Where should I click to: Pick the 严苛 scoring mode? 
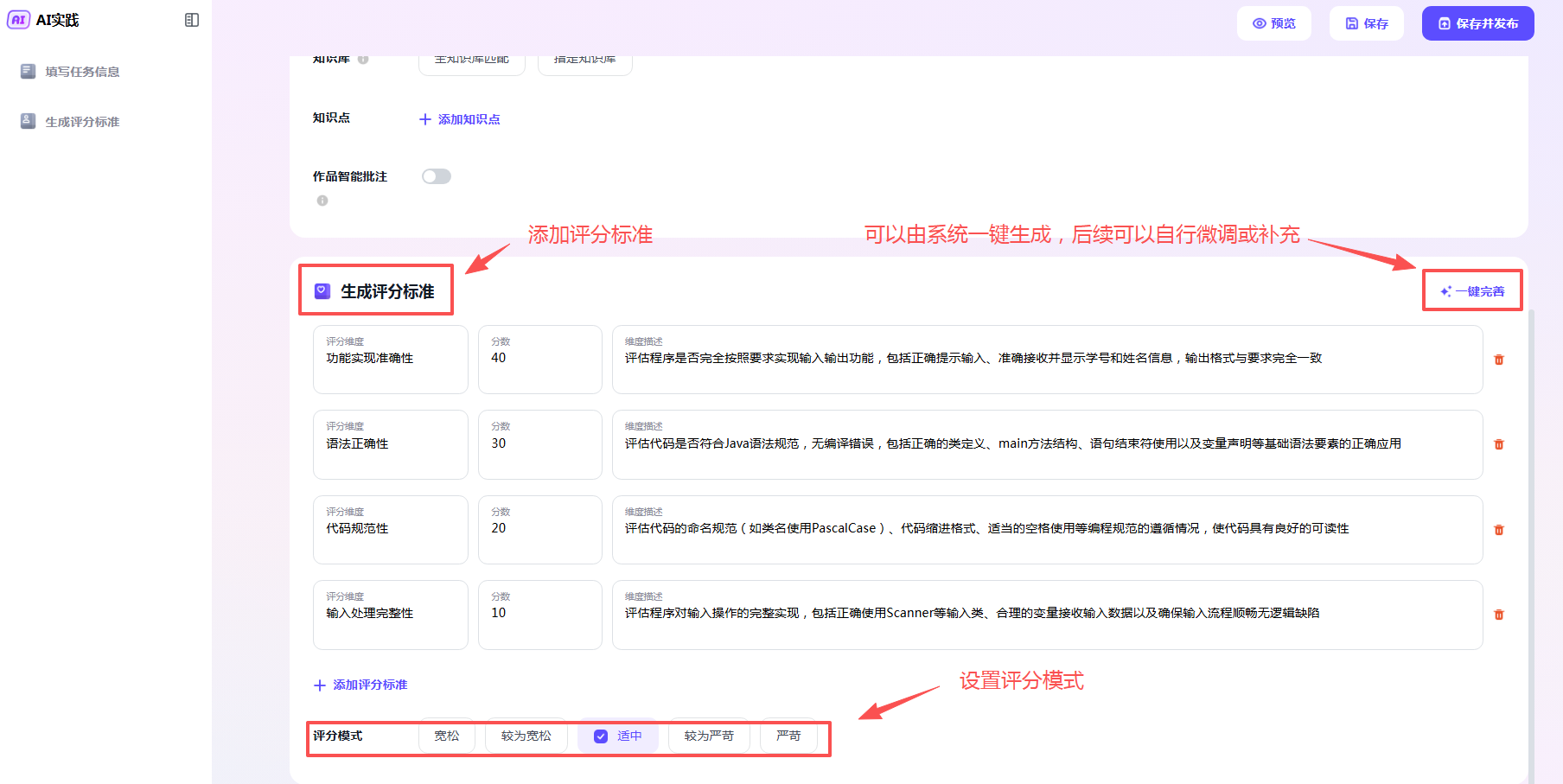pos(788,736)
